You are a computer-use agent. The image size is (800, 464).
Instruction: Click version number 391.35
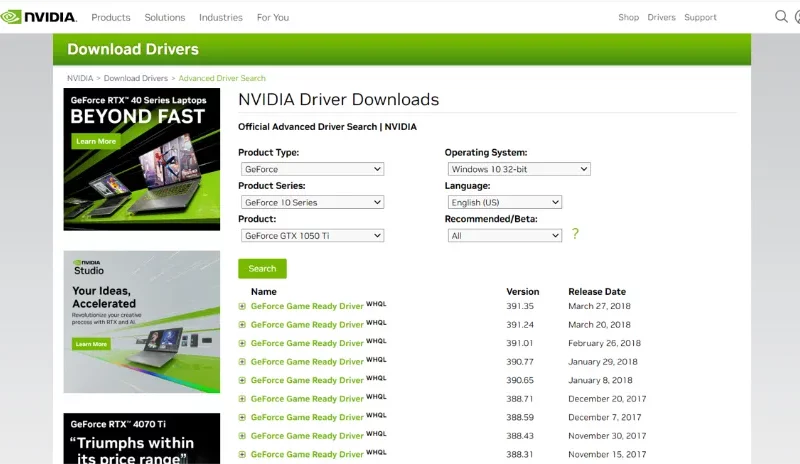(x=520, y=306)
